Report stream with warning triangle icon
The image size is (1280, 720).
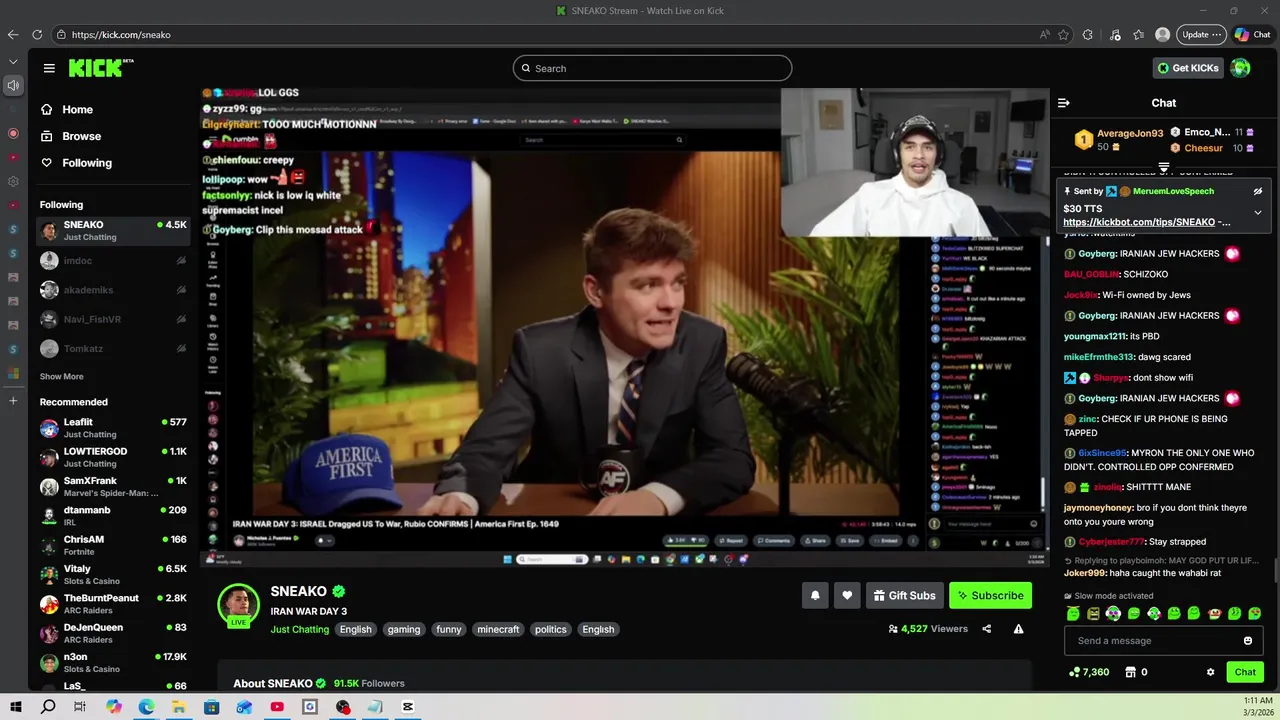(x=1018, y=629)
